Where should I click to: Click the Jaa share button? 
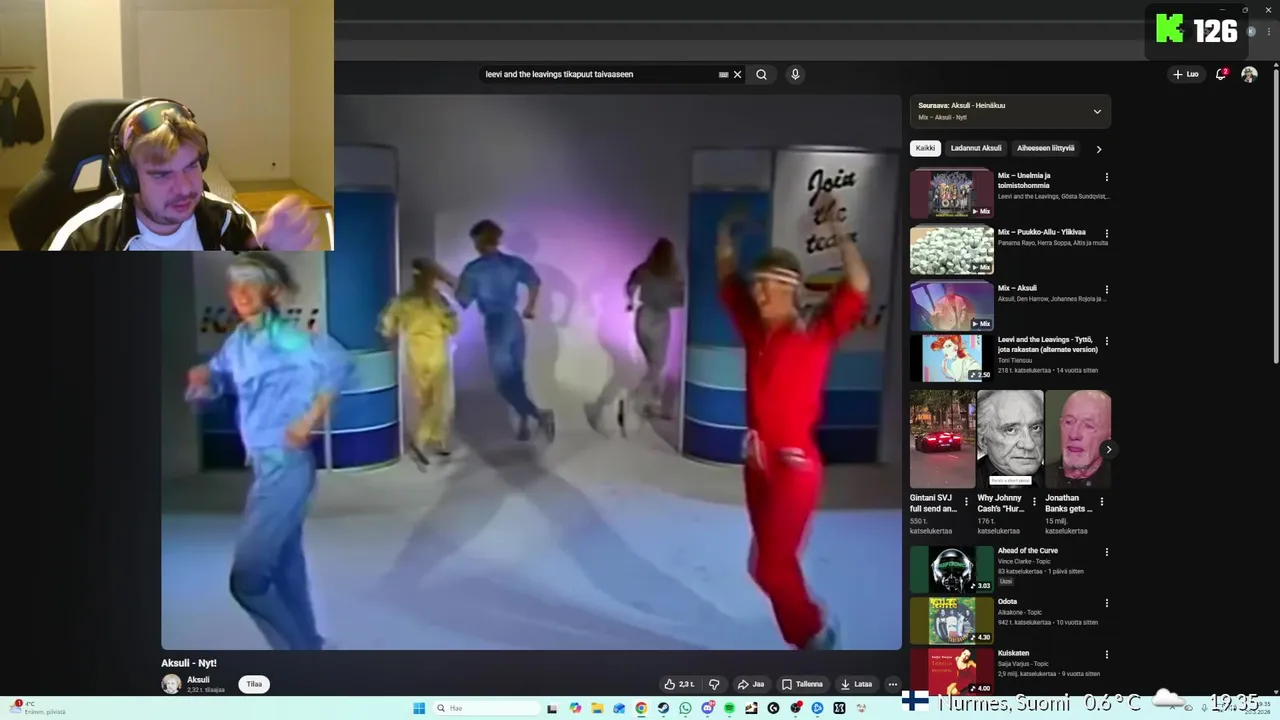click(x=750, y=684)
